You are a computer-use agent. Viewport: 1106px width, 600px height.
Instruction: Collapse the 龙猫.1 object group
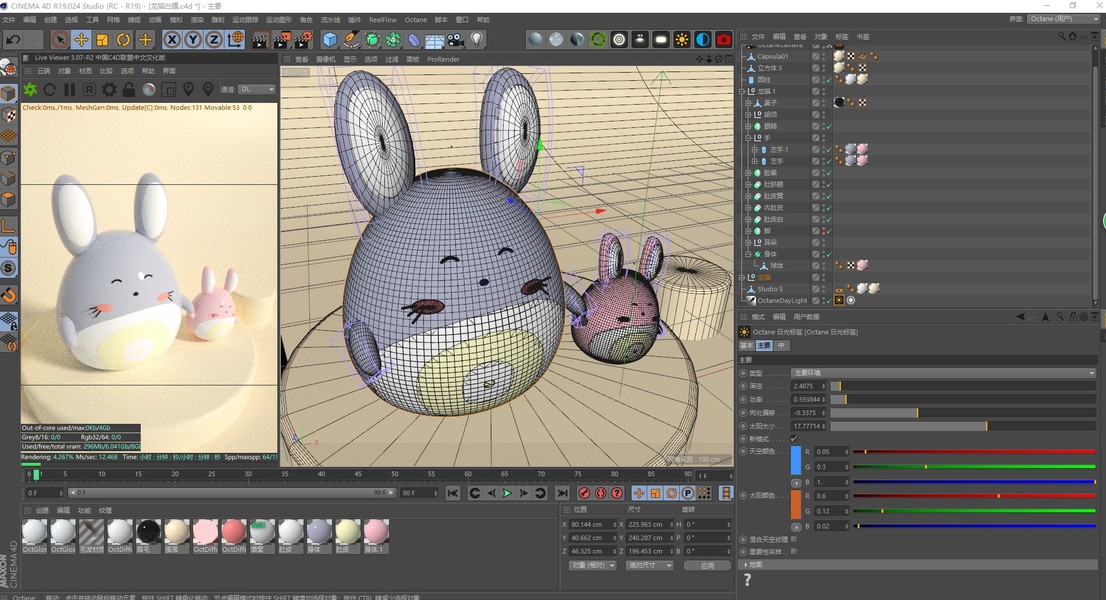click(742, 92)
